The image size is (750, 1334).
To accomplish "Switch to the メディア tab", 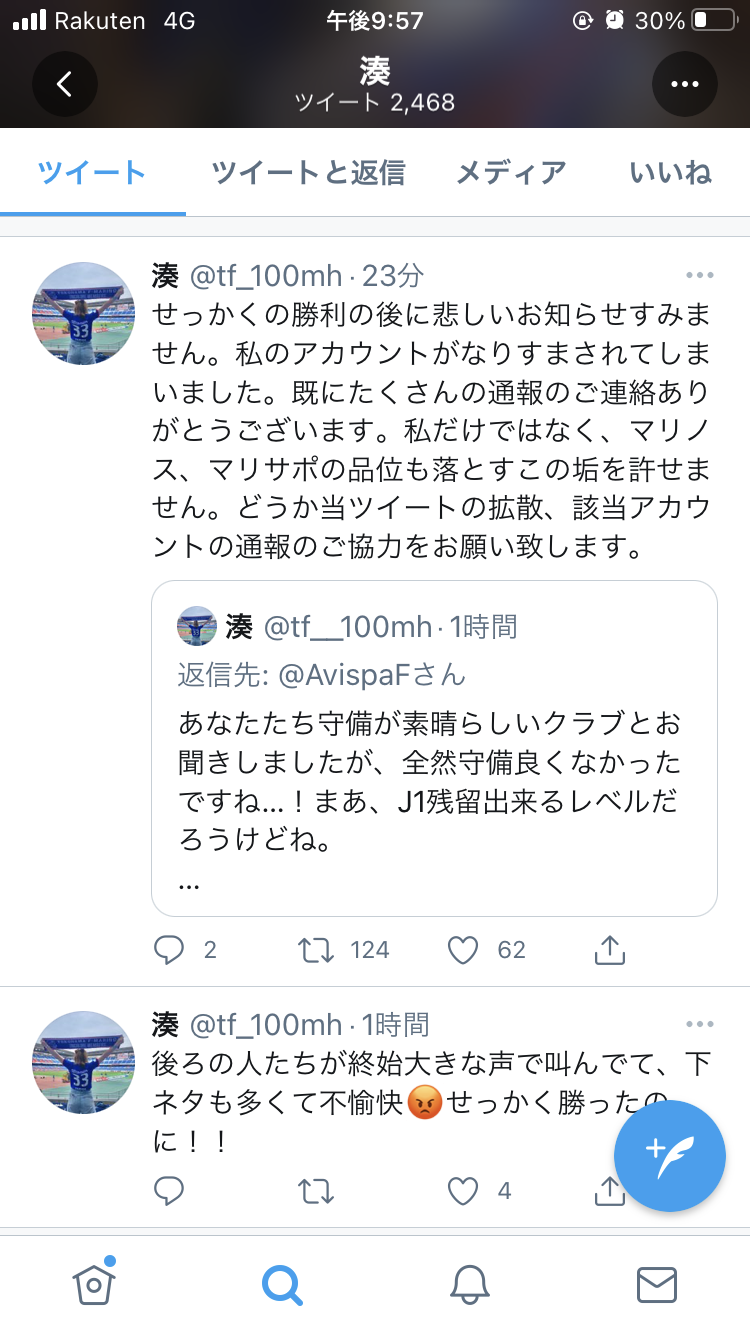I will click(511, 173).
